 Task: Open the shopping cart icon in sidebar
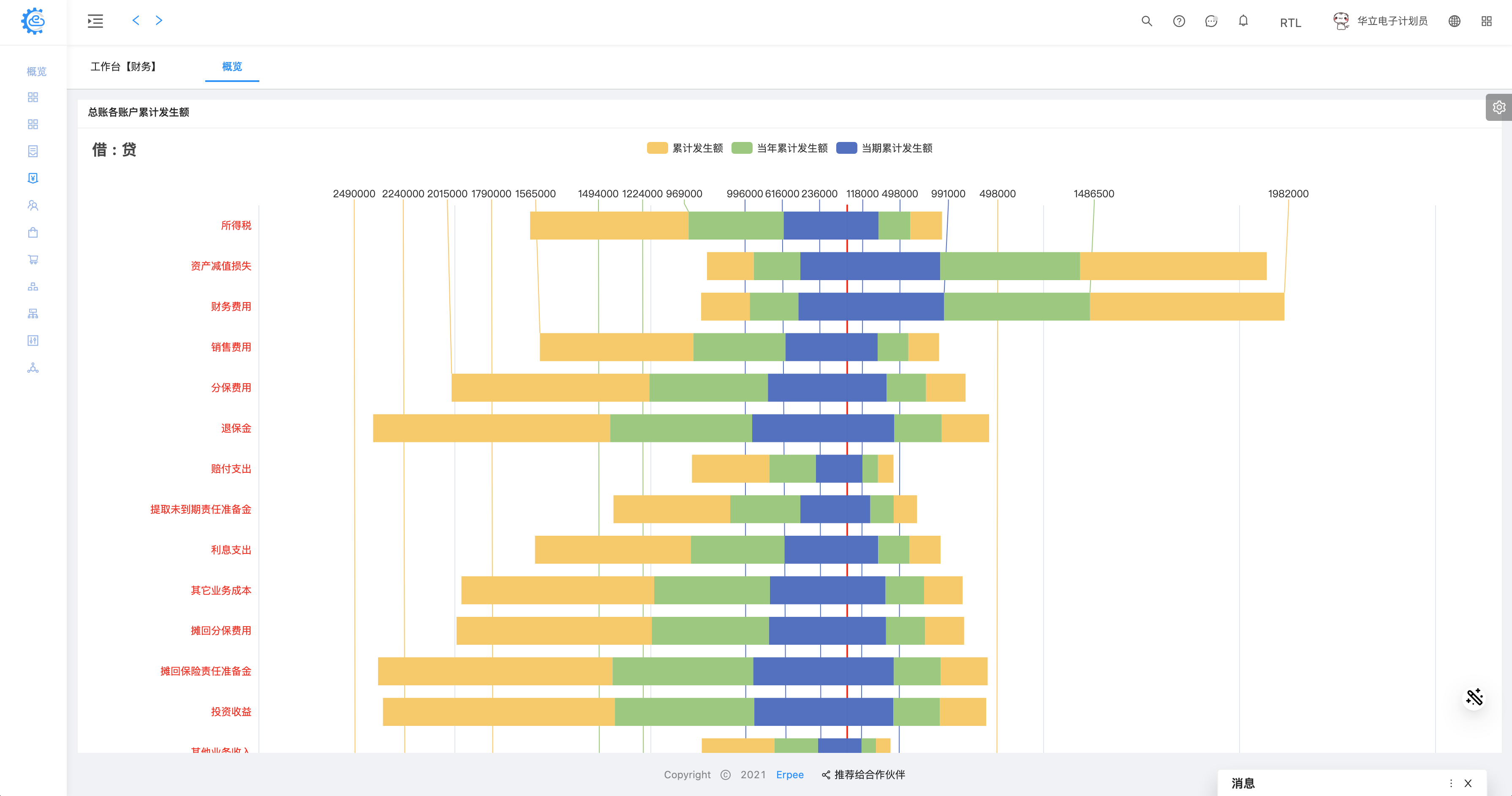tap(33, 259)
